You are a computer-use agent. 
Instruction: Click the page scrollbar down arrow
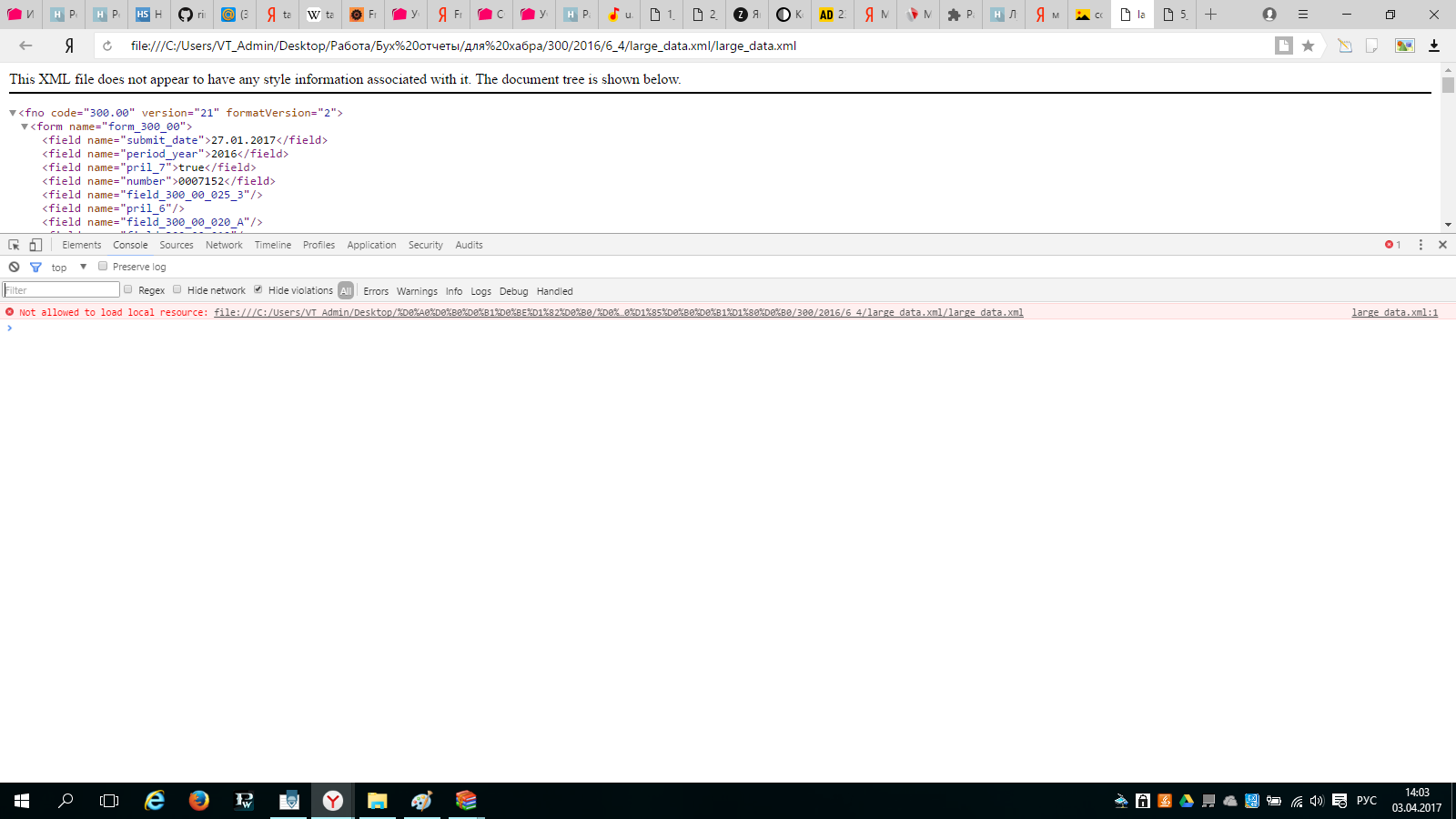pyautogui.click(x=1448, y=225)
